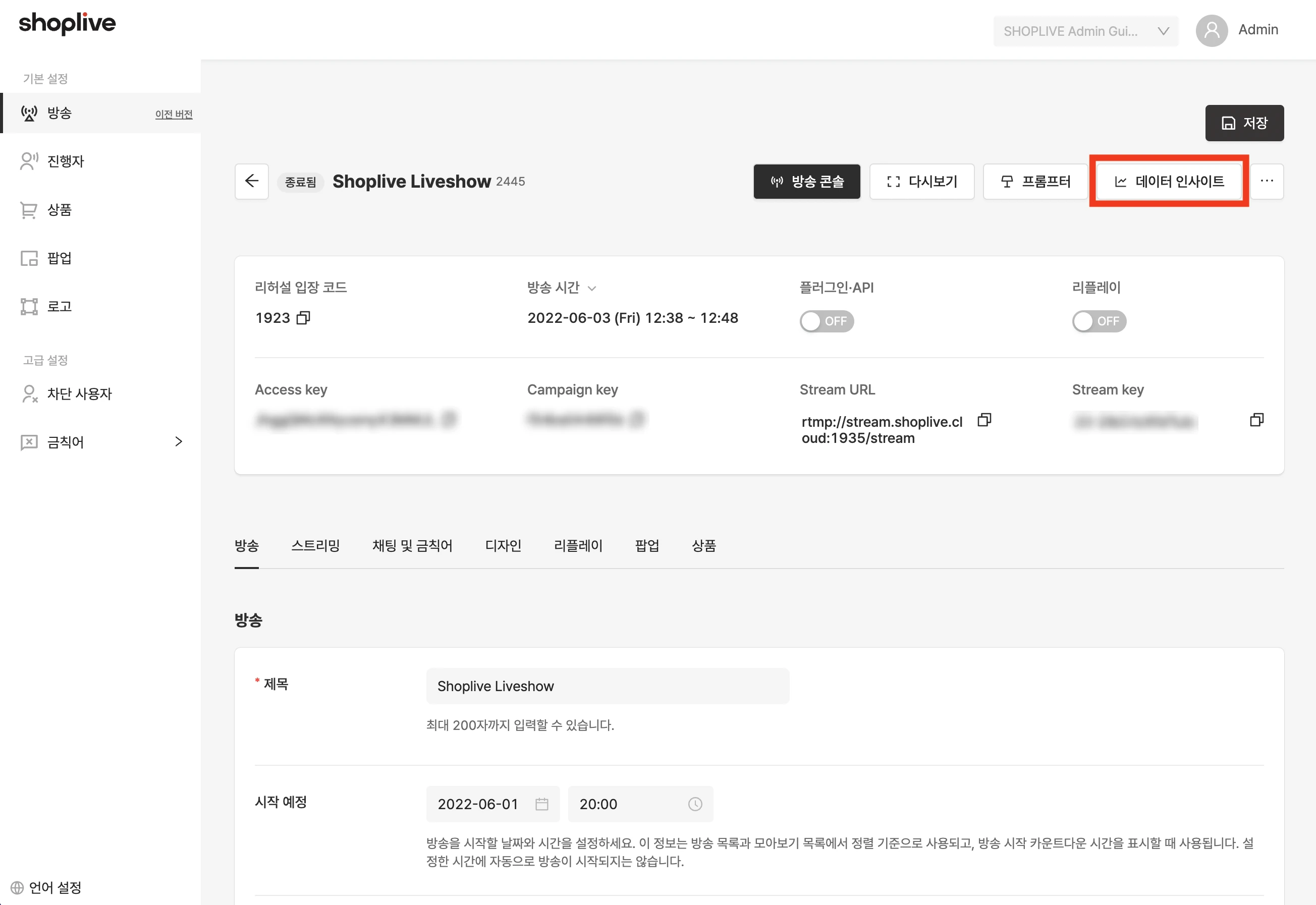Click the 20:00 start time field
This screenshot has height=905, width=1316.
click(x=640, y=804)
